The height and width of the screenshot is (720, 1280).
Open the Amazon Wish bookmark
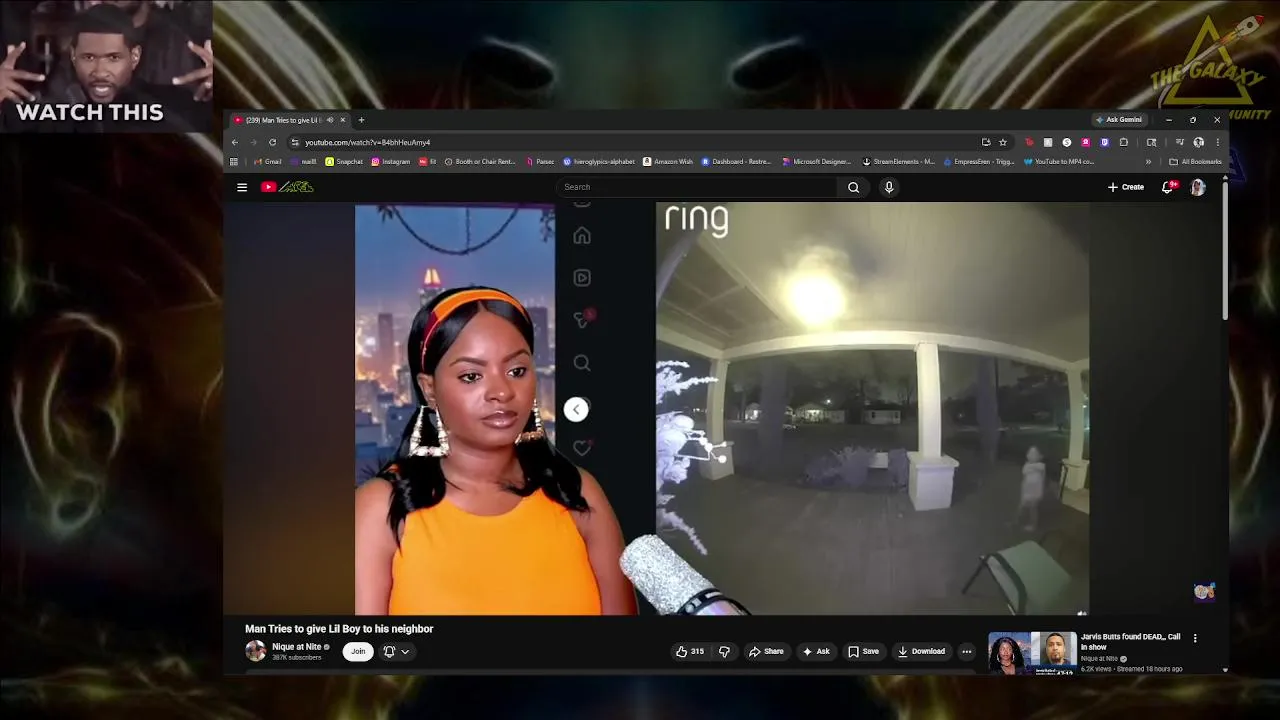point(667,161)
